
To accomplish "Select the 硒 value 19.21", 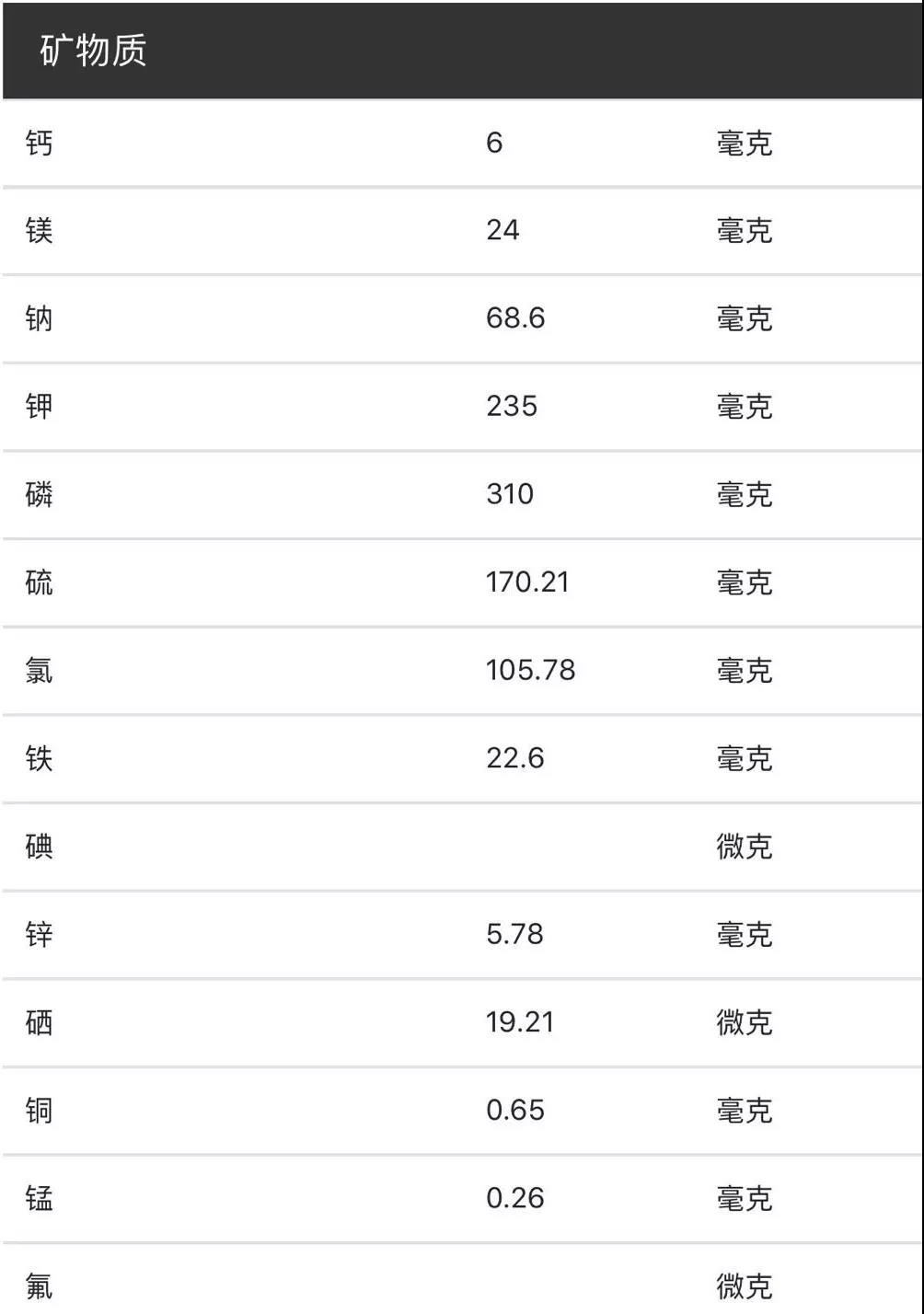I will click(520, 1022).
